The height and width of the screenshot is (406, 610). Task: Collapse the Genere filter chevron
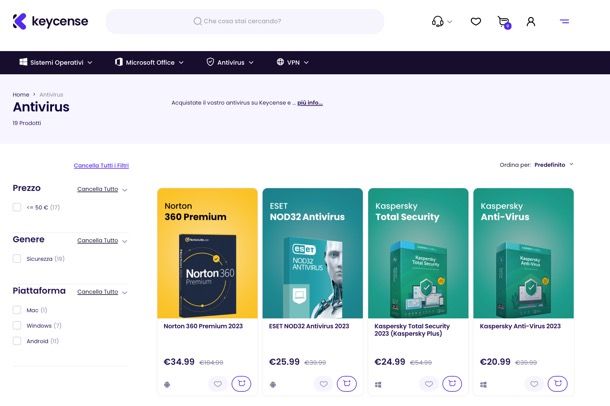tap(124, 241)
